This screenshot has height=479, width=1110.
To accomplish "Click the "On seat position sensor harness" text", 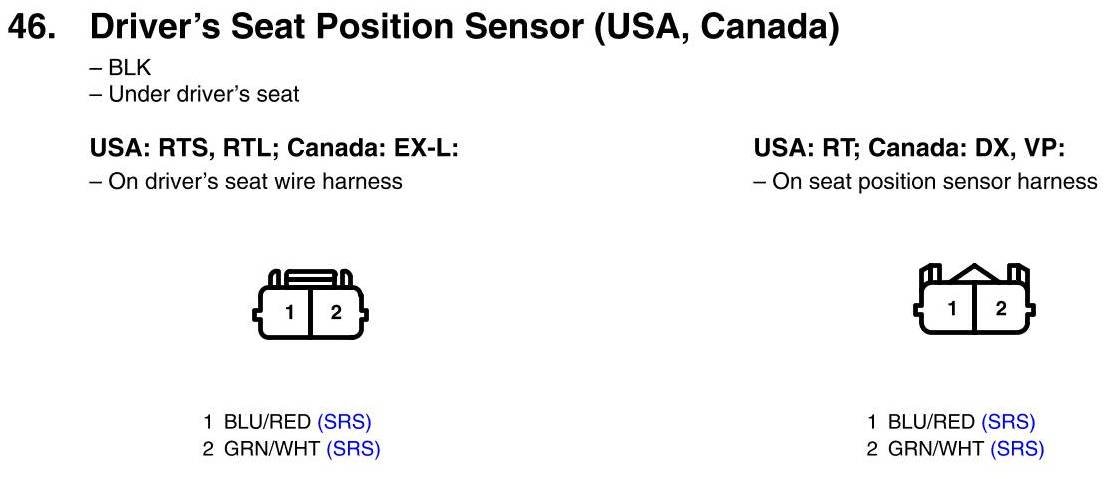I will (925, 181).
